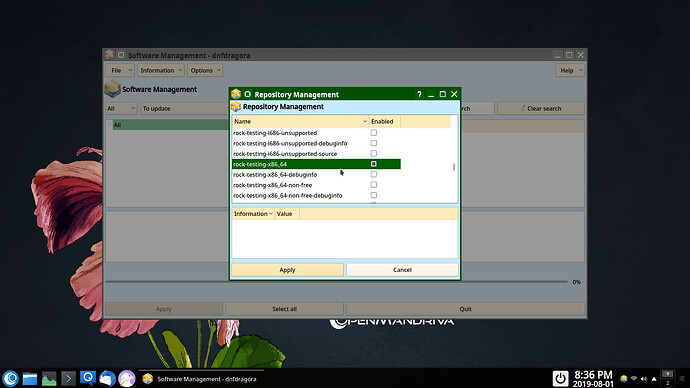This screenshot has width=690, height=388.
Task: Open the Help menu in dnfdragora
Action: 570,70
